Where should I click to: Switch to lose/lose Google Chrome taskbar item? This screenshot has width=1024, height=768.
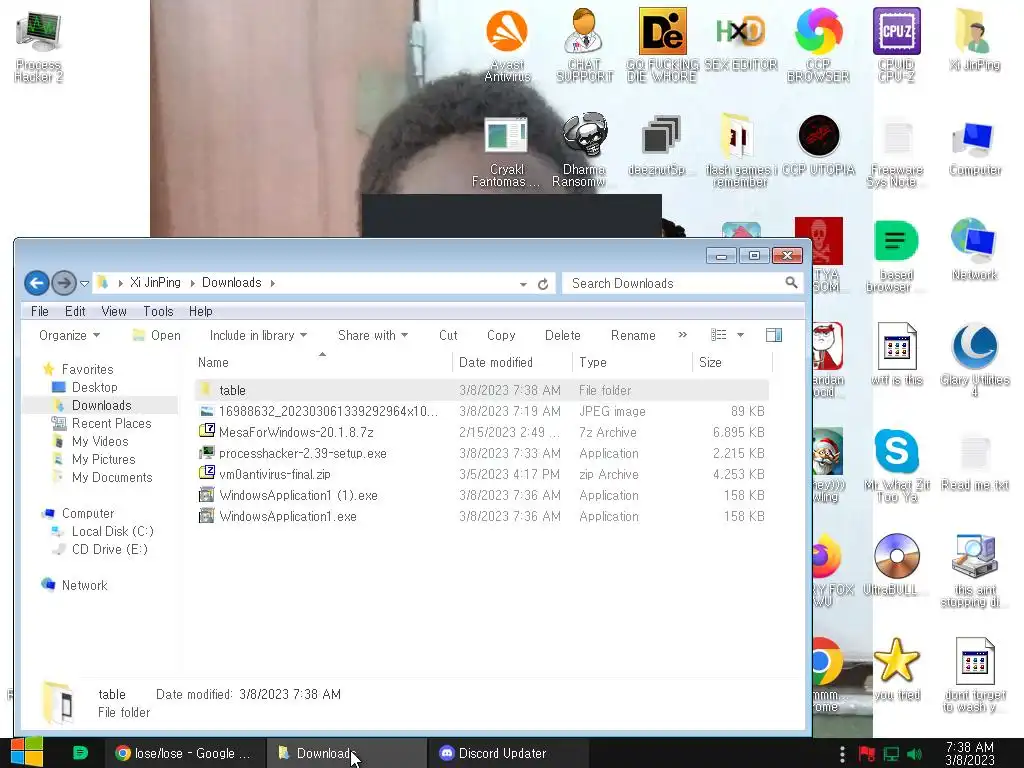(185, 753)
